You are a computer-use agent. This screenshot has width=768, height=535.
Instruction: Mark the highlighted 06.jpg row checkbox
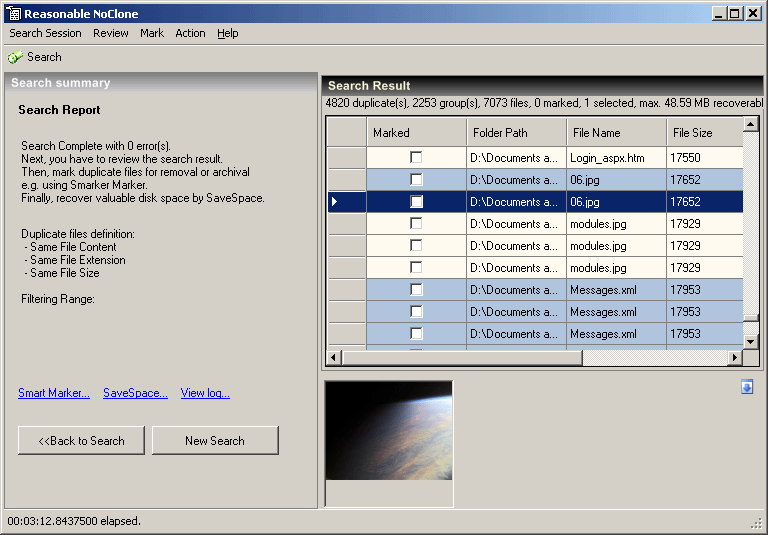coord(416,202)
